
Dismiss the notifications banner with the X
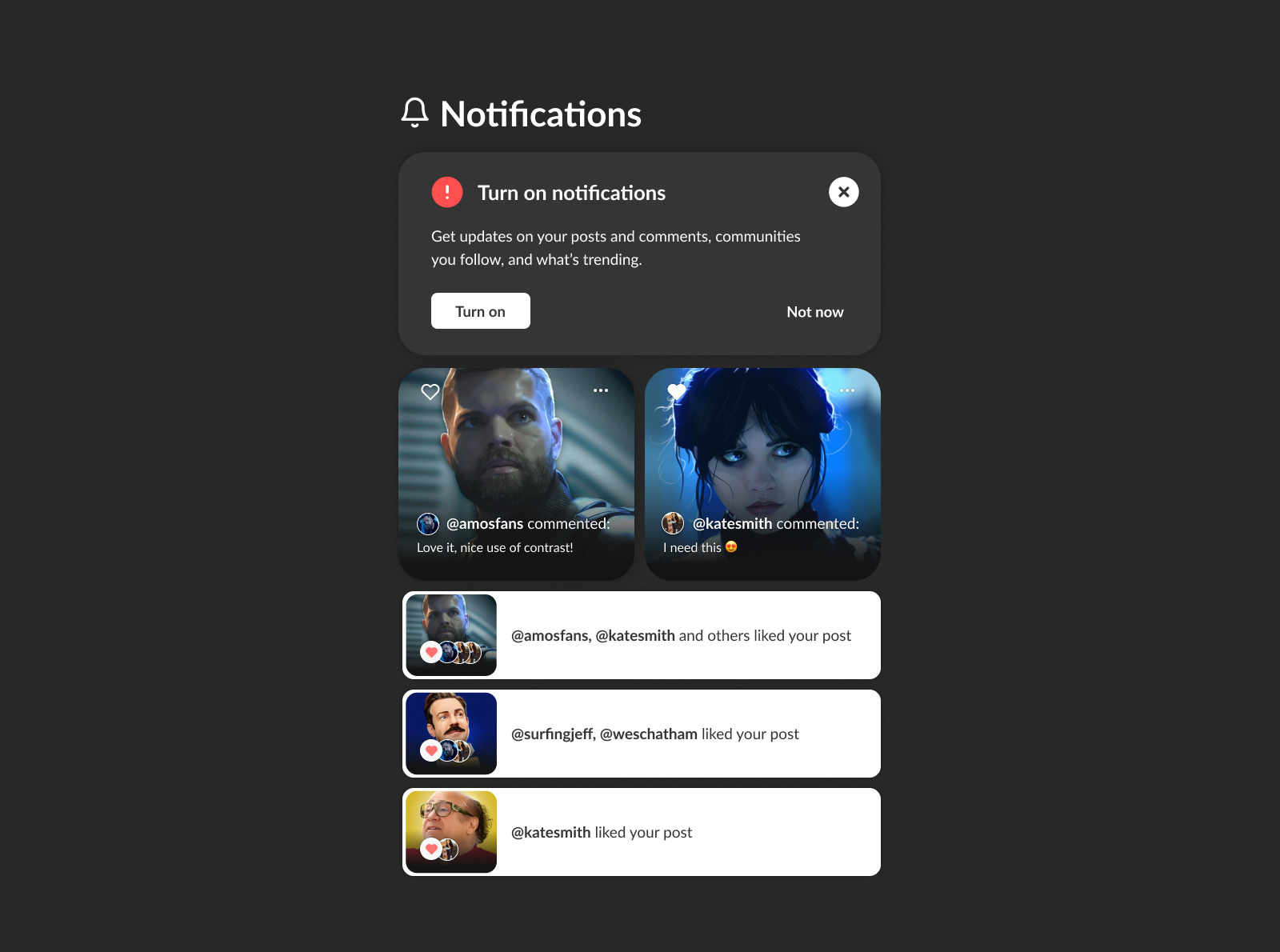[x=843, y=192]
